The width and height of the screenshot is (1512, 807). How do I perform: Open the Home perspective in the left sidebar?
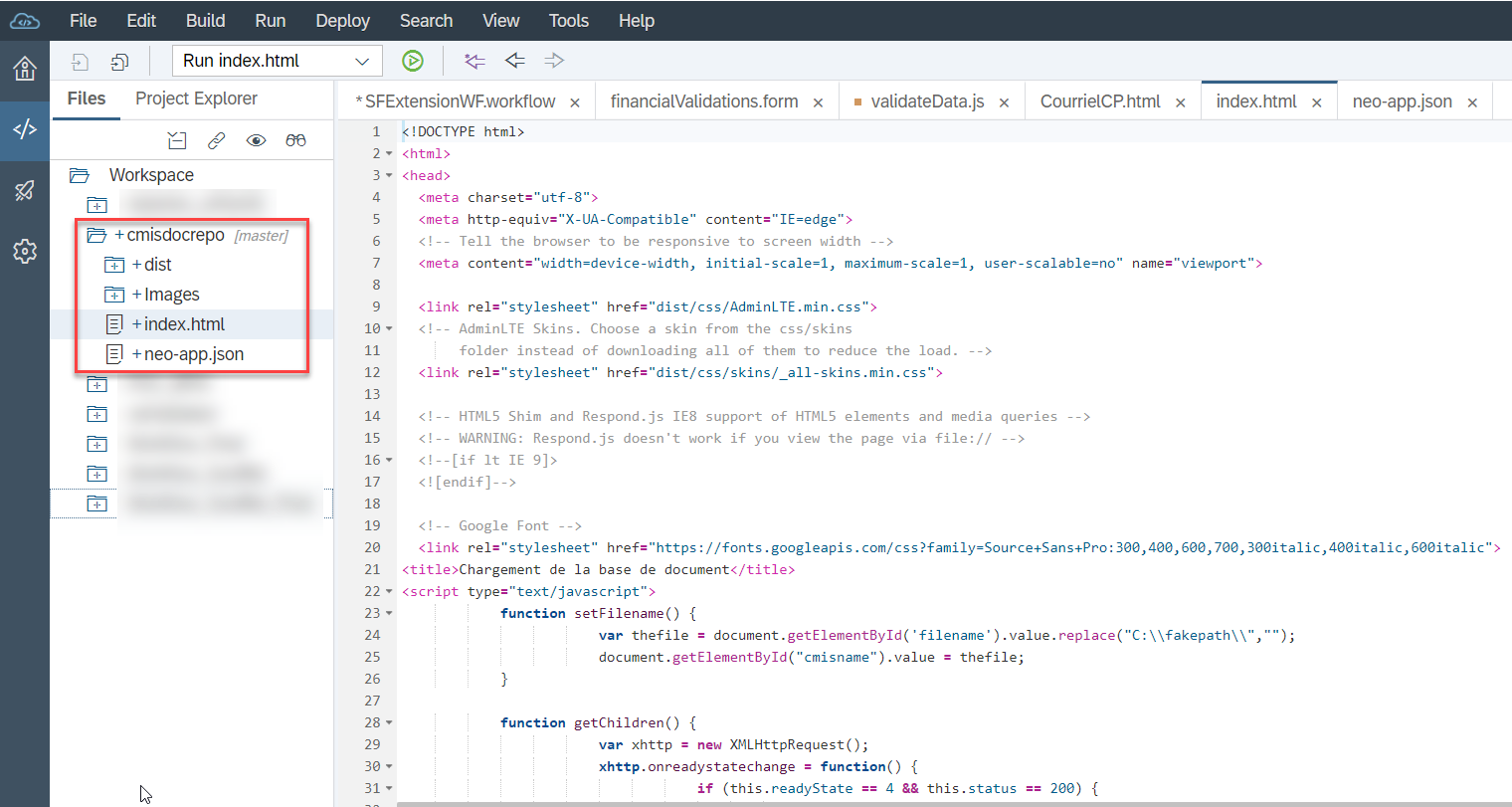(x=25, y=70)
